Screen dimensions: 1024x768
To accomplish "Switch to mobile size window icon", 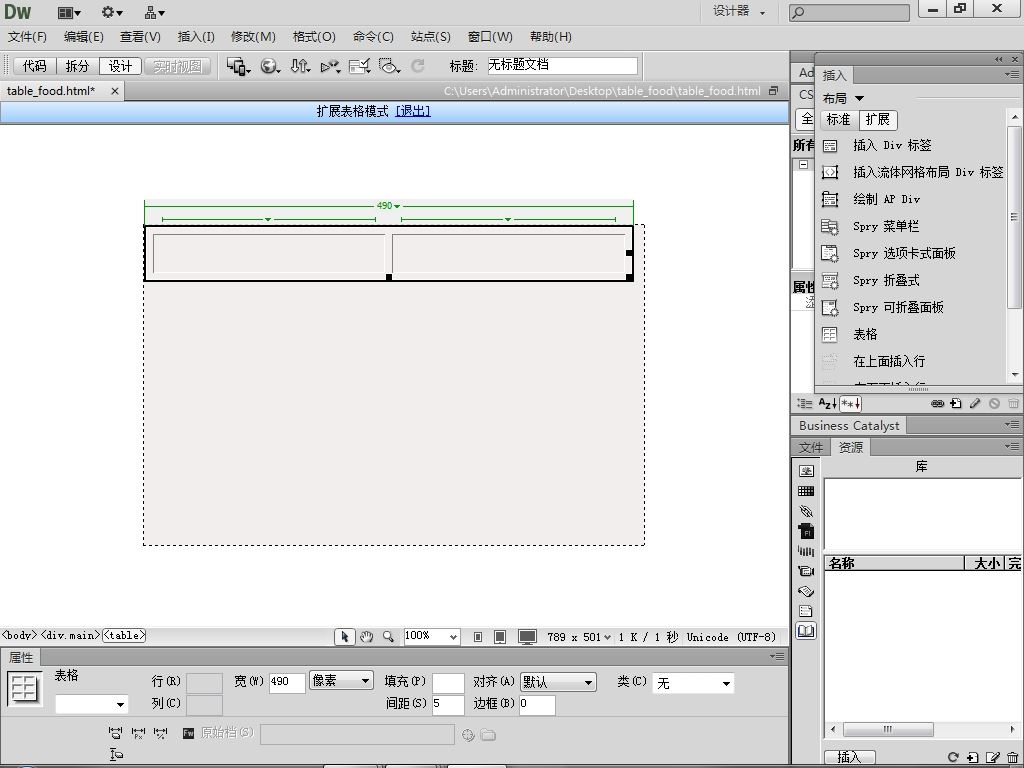I will tap(478, 637).
